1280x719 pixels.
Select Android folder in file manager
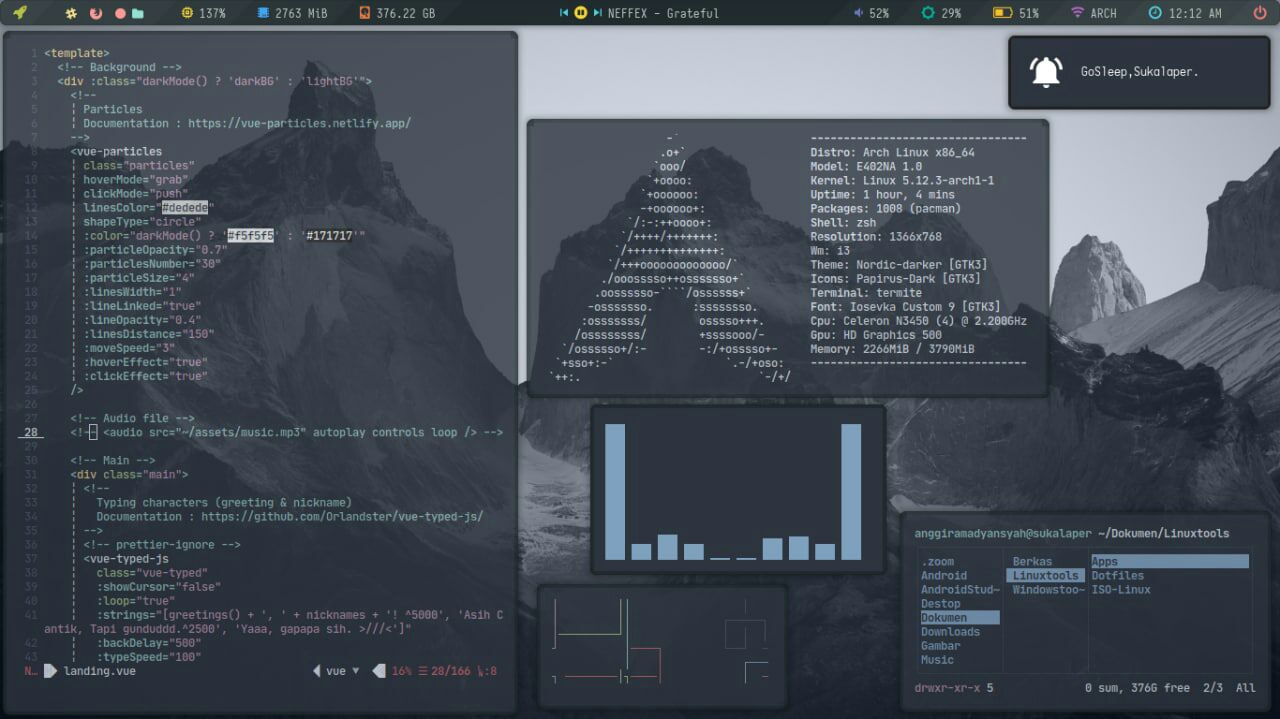click(x=944, y=576)
